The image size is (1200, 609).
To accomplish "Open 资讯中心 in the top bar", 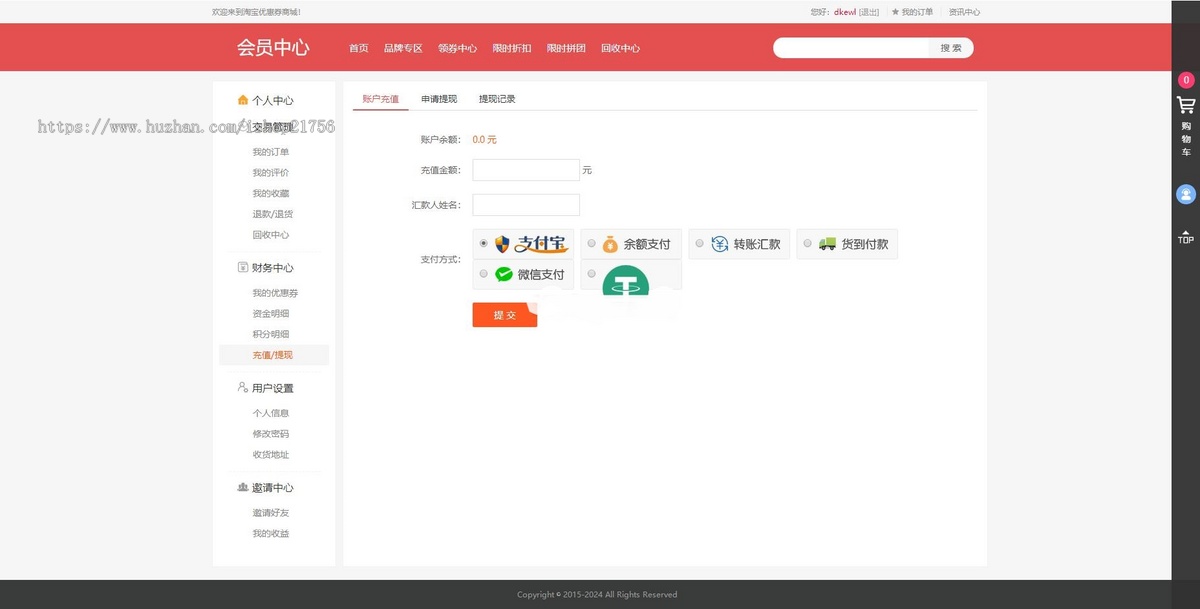I will coord(964,12).
